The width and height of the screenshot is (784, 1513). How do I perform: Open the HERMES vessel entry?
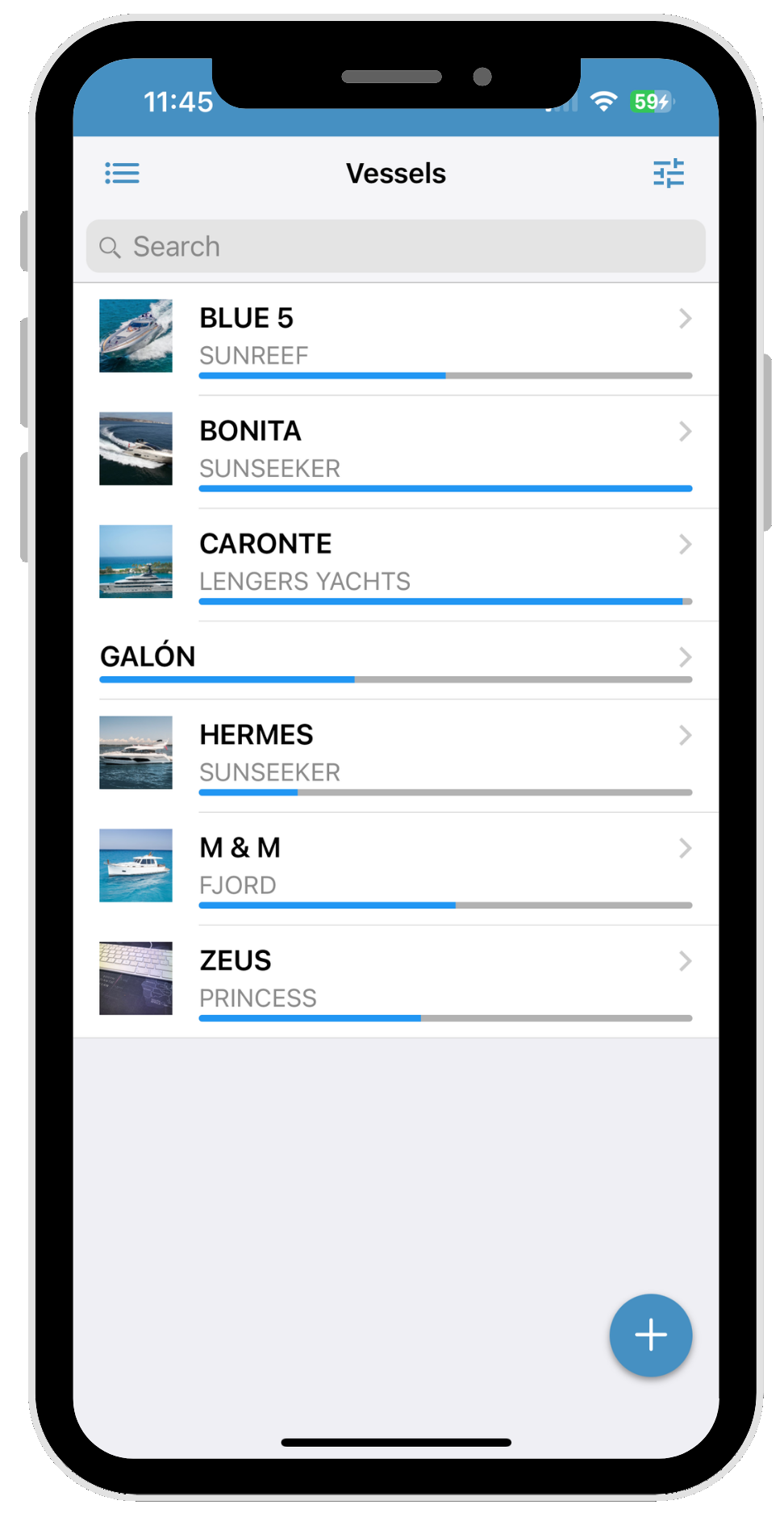point(396,756)
